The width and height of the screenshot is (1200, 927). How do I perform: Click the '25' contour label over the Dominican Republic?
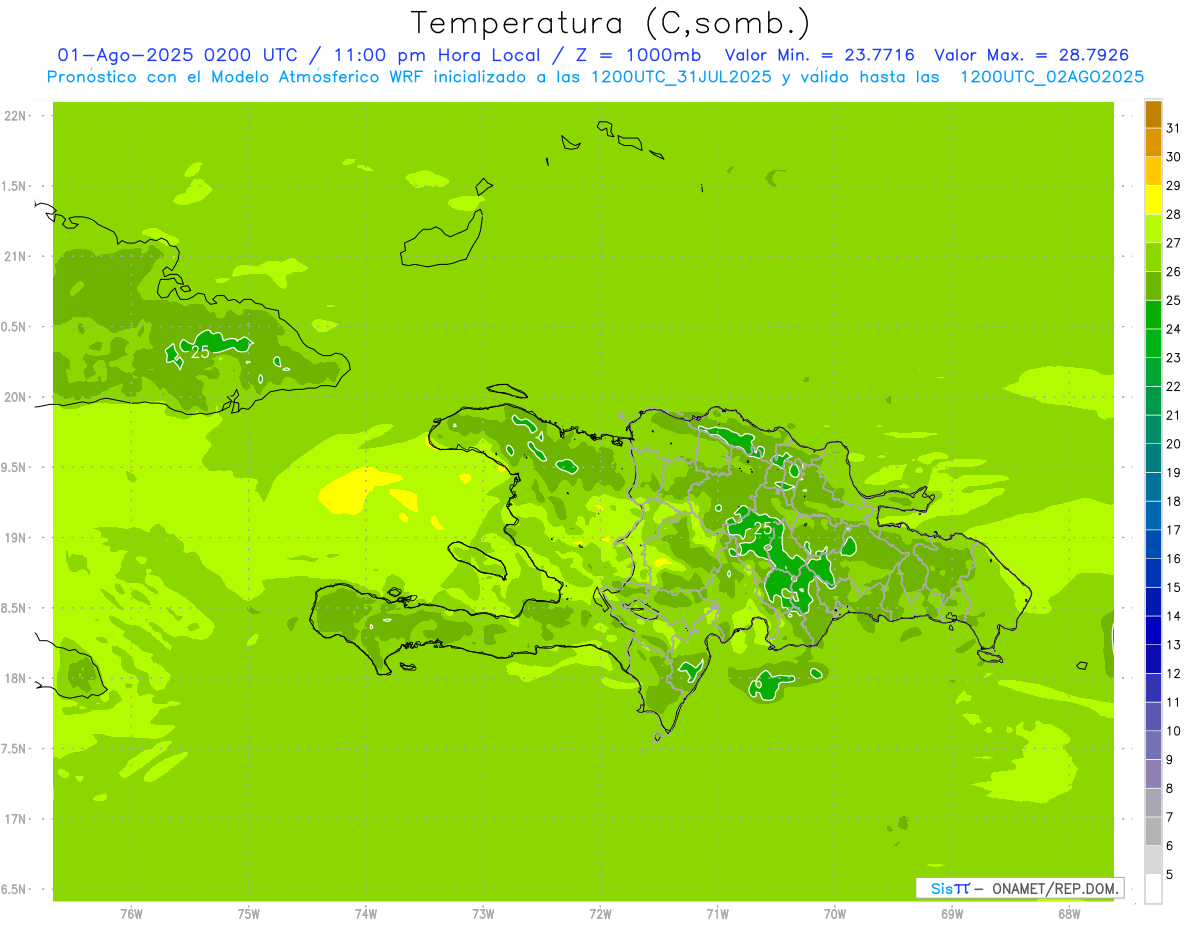[x=763, y=528]
